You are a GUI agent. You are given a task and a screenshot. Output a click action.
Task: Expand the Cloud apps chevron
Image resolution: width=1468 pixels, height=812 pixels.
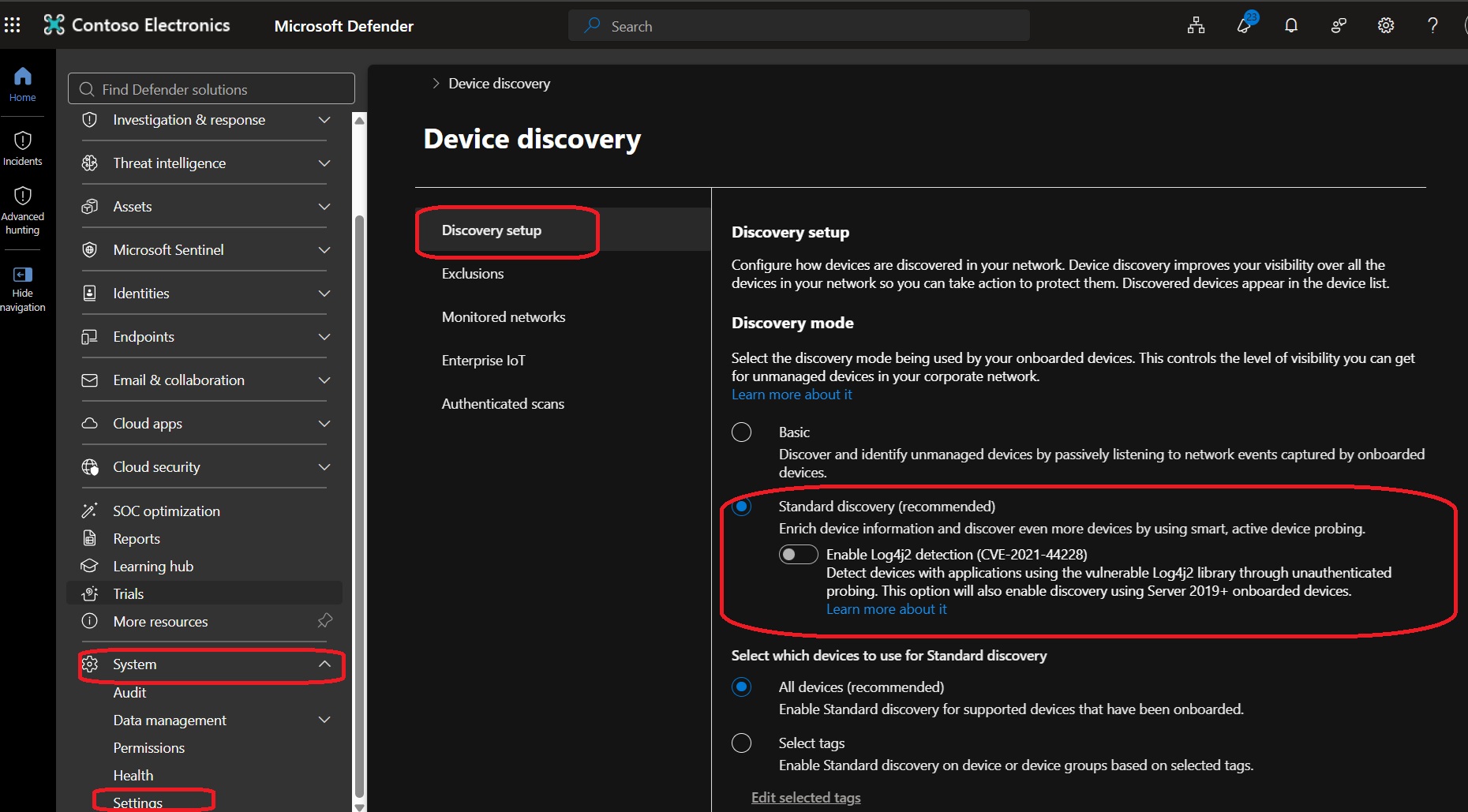click(x=324, y=424)
